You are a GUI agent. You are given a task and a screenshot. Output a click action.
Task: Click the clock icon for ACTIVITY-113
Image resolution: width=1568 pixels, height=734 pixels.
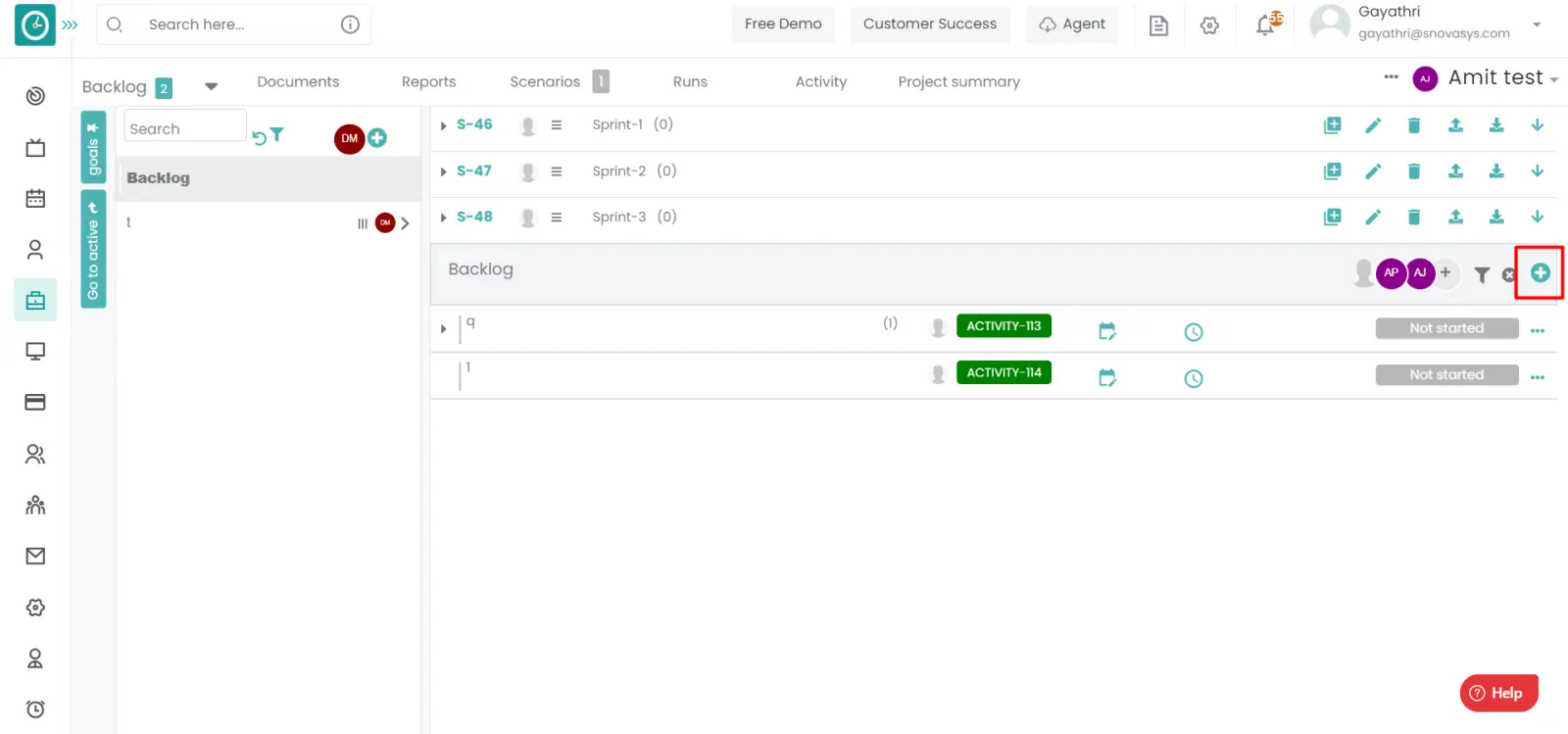click(x=1193, y=332)
